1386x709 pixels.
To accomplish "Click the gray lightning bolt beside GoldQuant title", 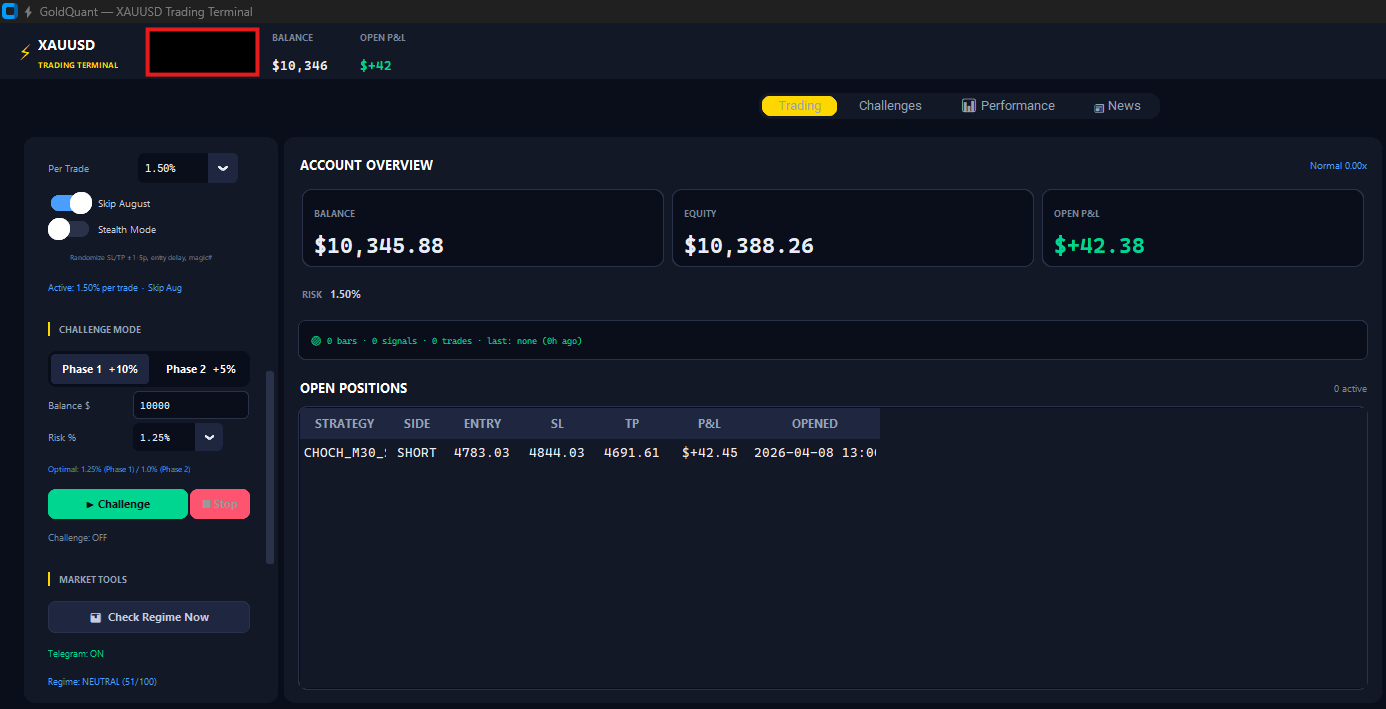I will click(x=28, y=12).
